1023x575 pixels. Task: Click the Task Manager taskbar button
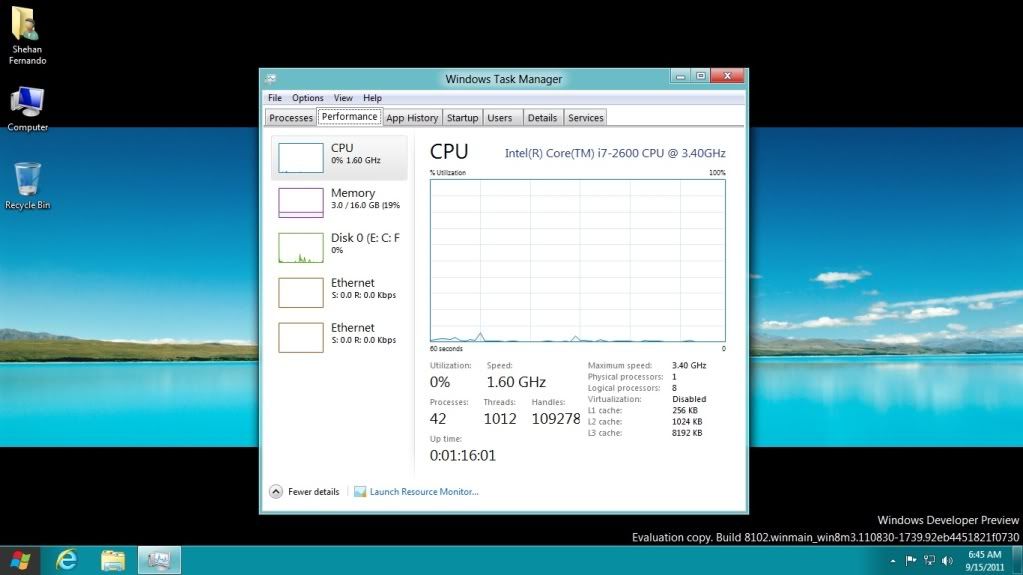(159, 560)
